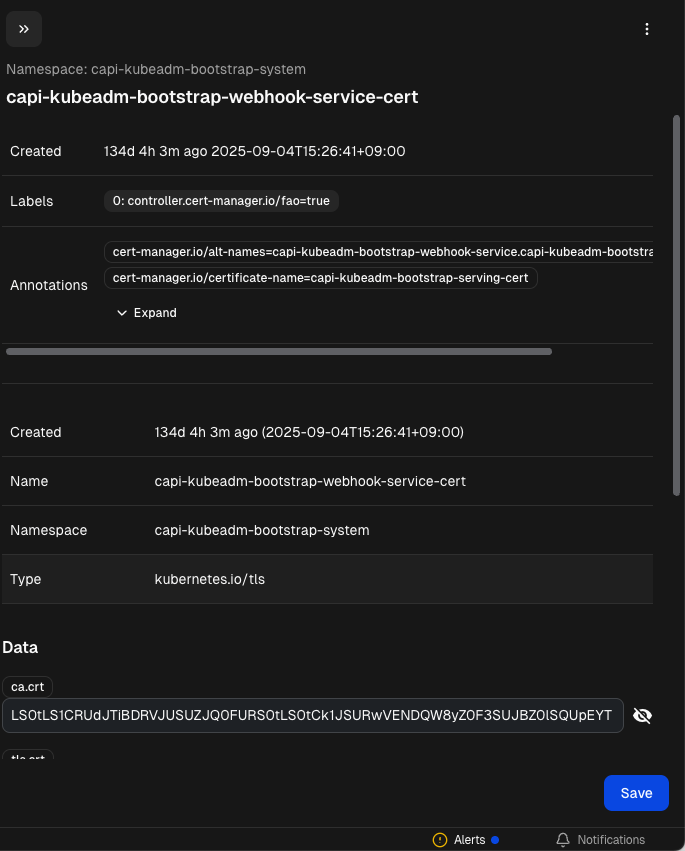685x851 pixels.
Task: Click the Notifications bell icon
Action: (x=563, y=840)
